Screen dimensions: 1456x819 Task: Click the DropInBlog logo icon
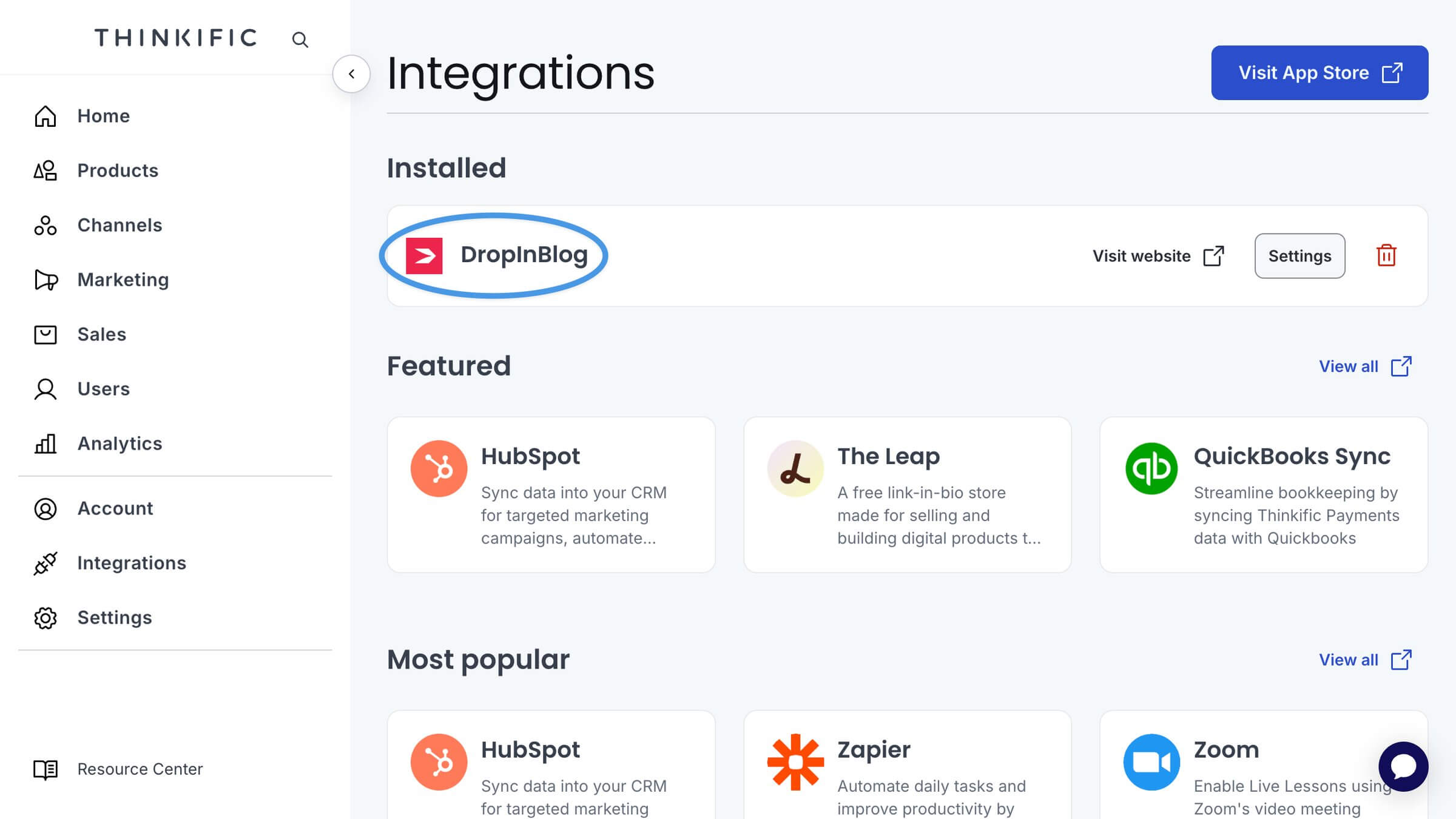tap(424, 255)
